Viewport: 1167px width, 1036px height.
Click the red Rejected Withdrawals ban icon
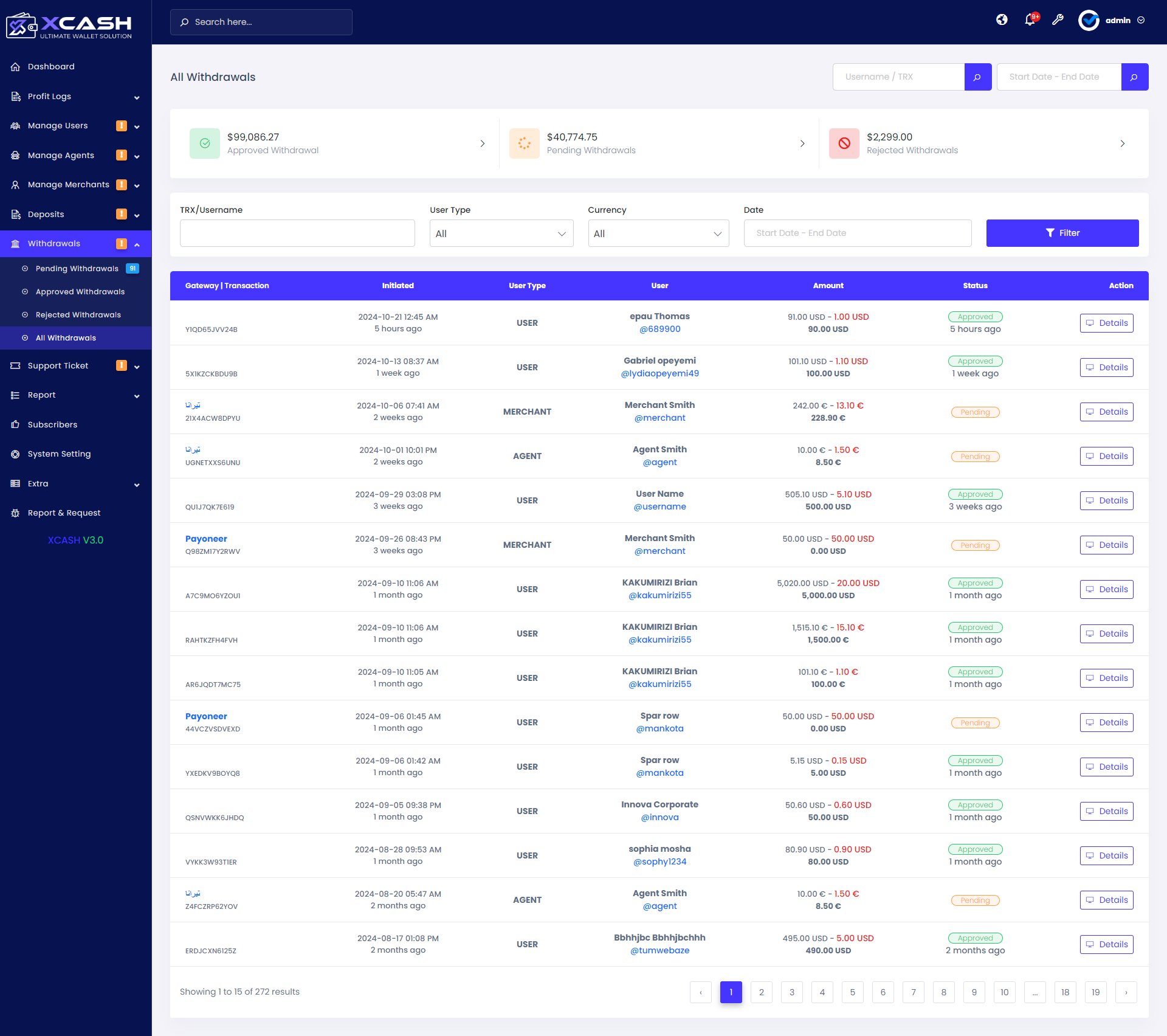(844, 143)
